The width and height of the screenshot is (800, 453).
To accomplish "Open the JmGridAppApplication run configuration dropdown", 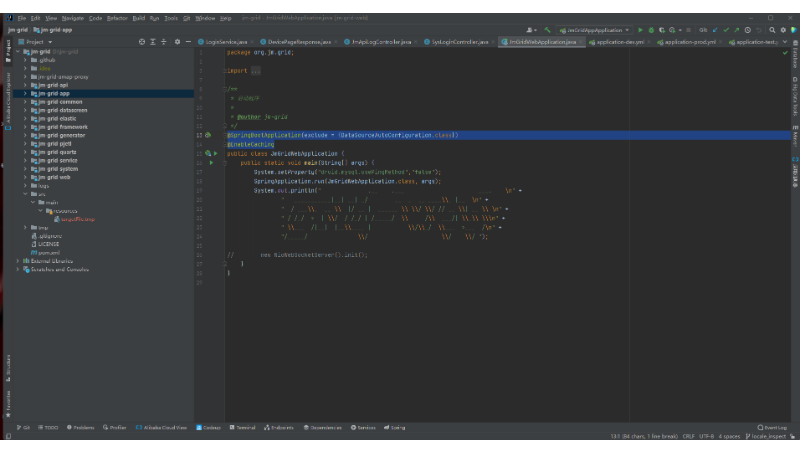I will click(x=594, y=30).
